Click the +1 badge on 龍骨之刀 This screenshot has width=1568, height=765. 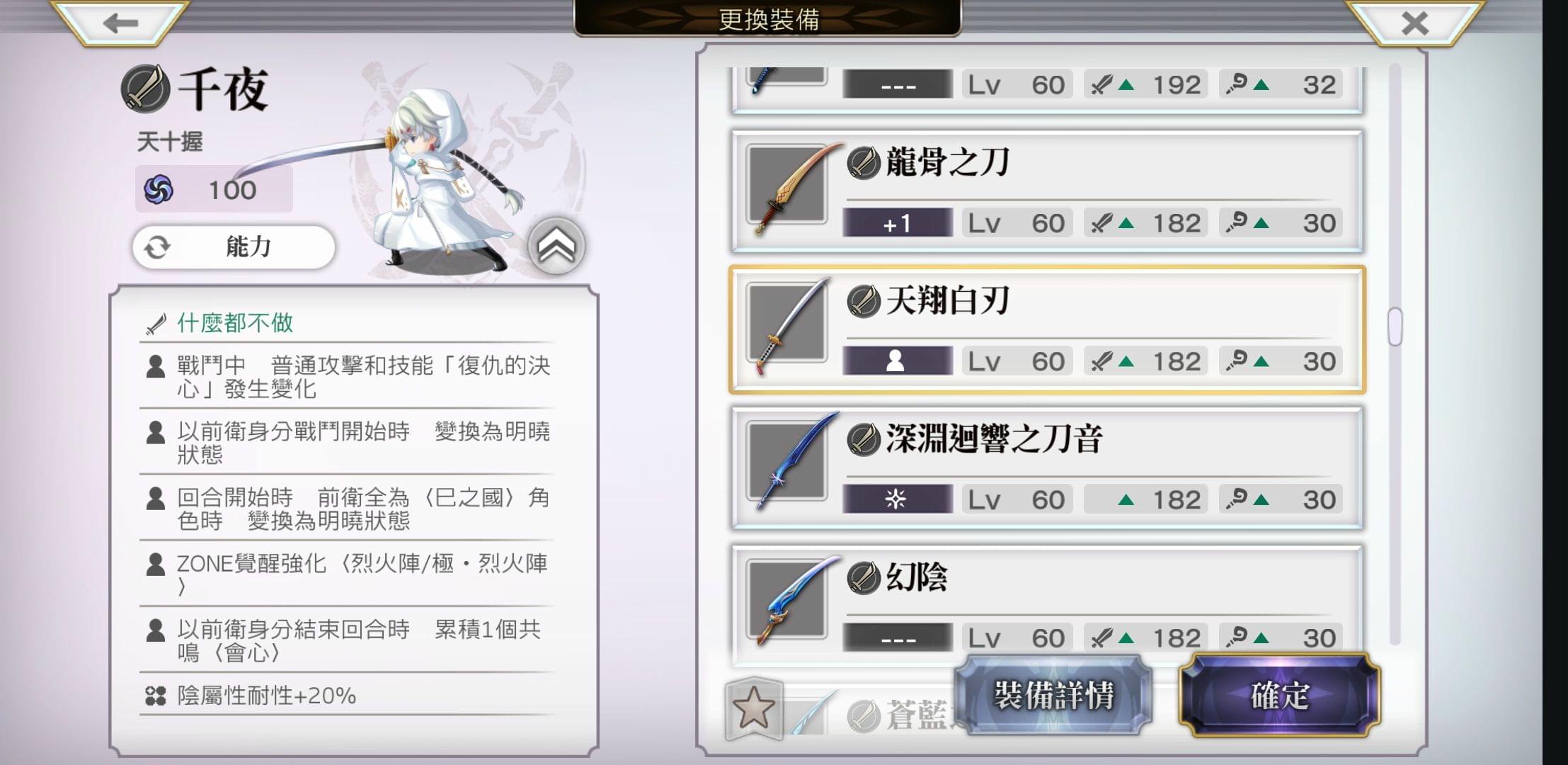coord(897,223)
